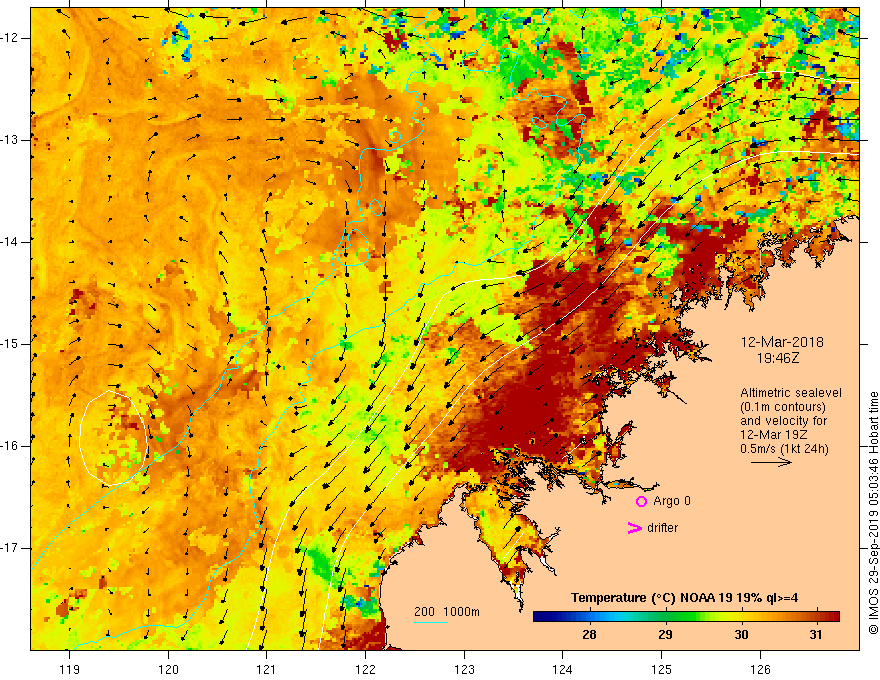
Task: Click the '(0.1m contours)' caption line
Action: click(783, 407)
